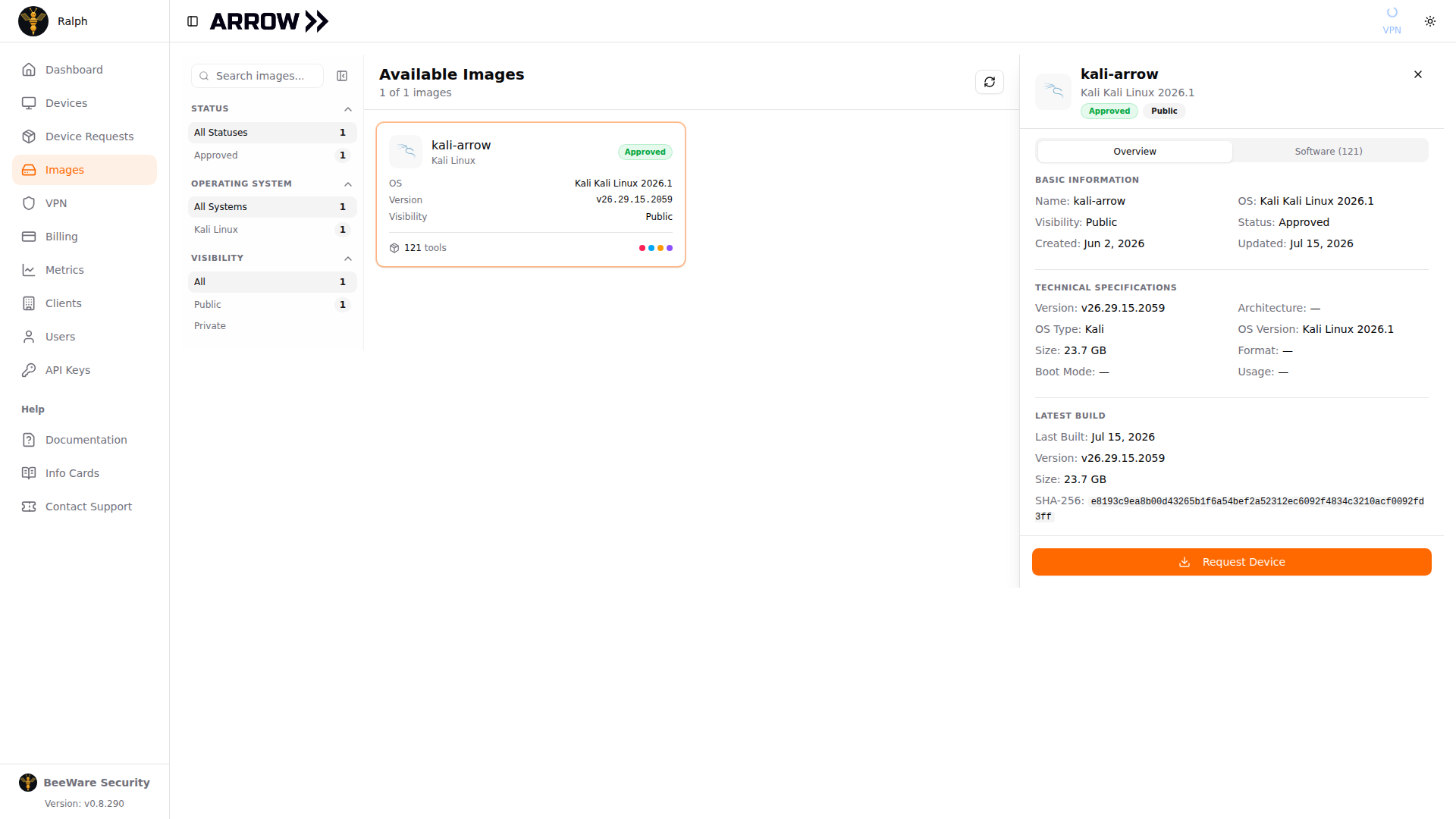Select All under Visibility filter
The width and height of the screenshot is (1456, 819).
click(x=272, y=282)
